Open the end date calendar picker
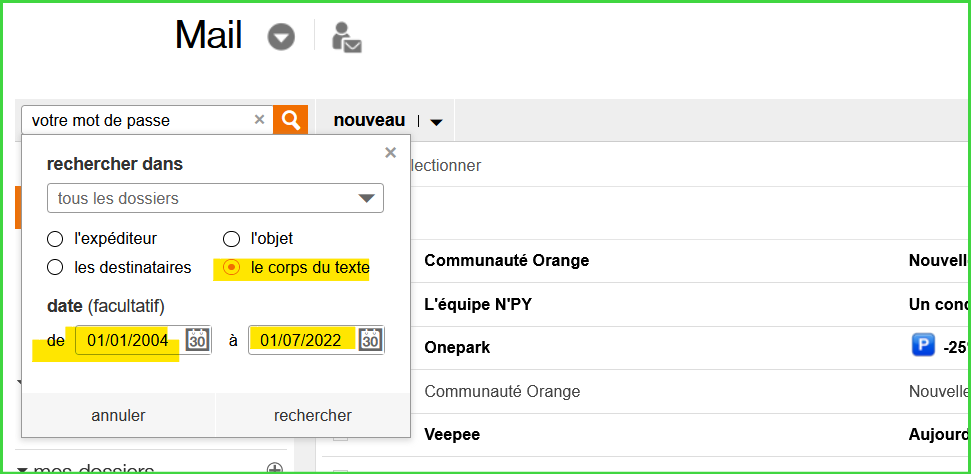This screenshot has width=971, height=474. click(370, 340)
